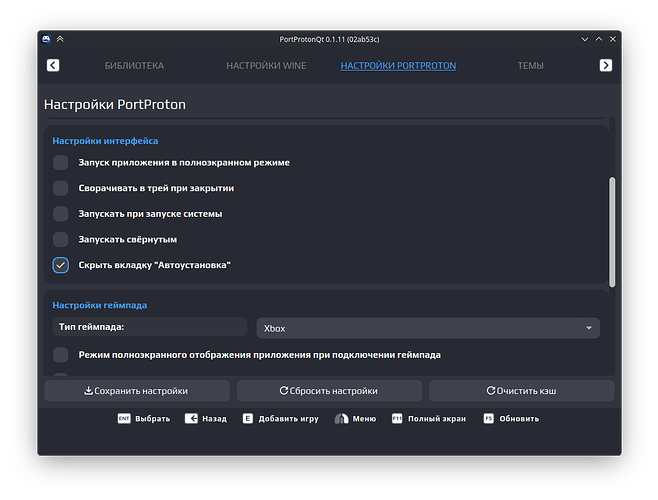Click the Полный экран hint label
The image size is (658, 500).
[437, 419]
